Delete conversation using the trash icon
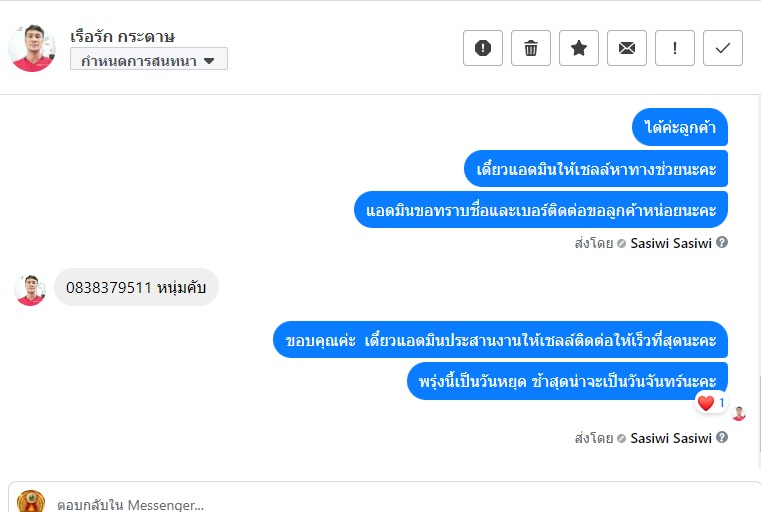 531,48
